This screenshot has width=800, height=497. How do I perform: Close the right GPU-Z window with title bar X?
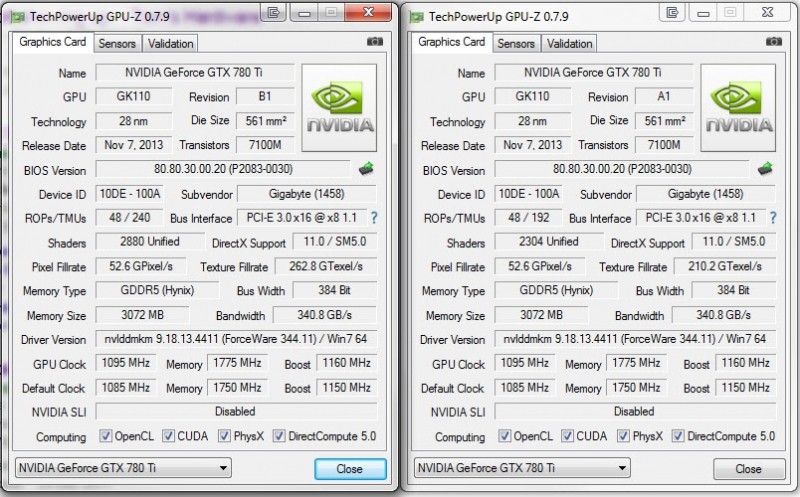click(x=768, y=12)
